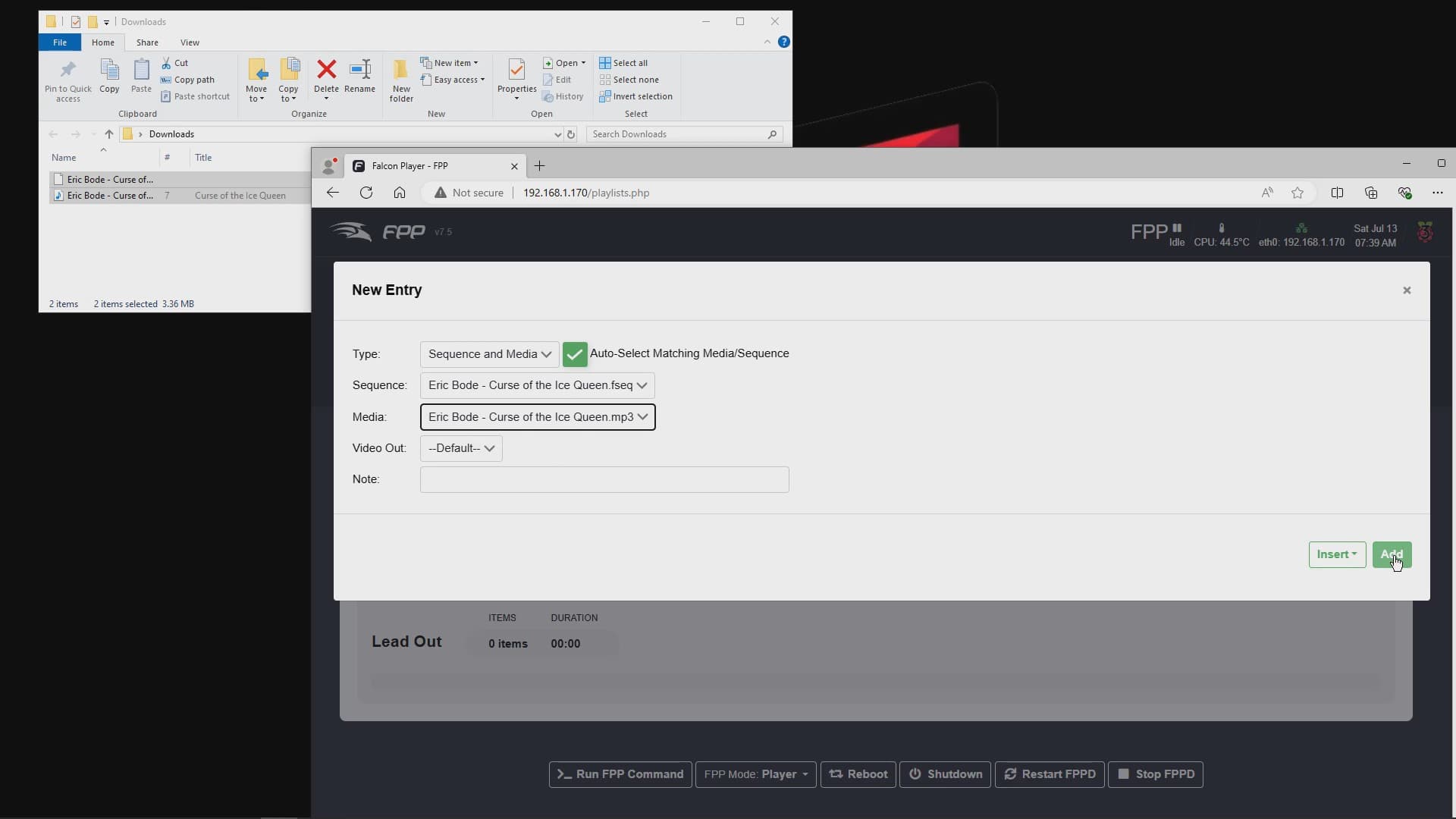Click Cut in the Clipboard group

[x=174, y=63]
